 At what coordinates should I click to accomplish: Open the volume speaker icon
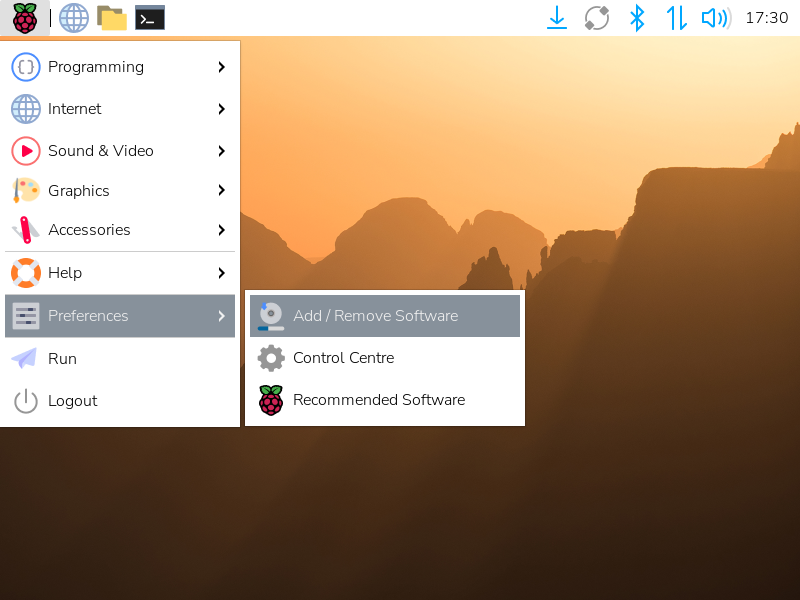click(x=715, y=18)
